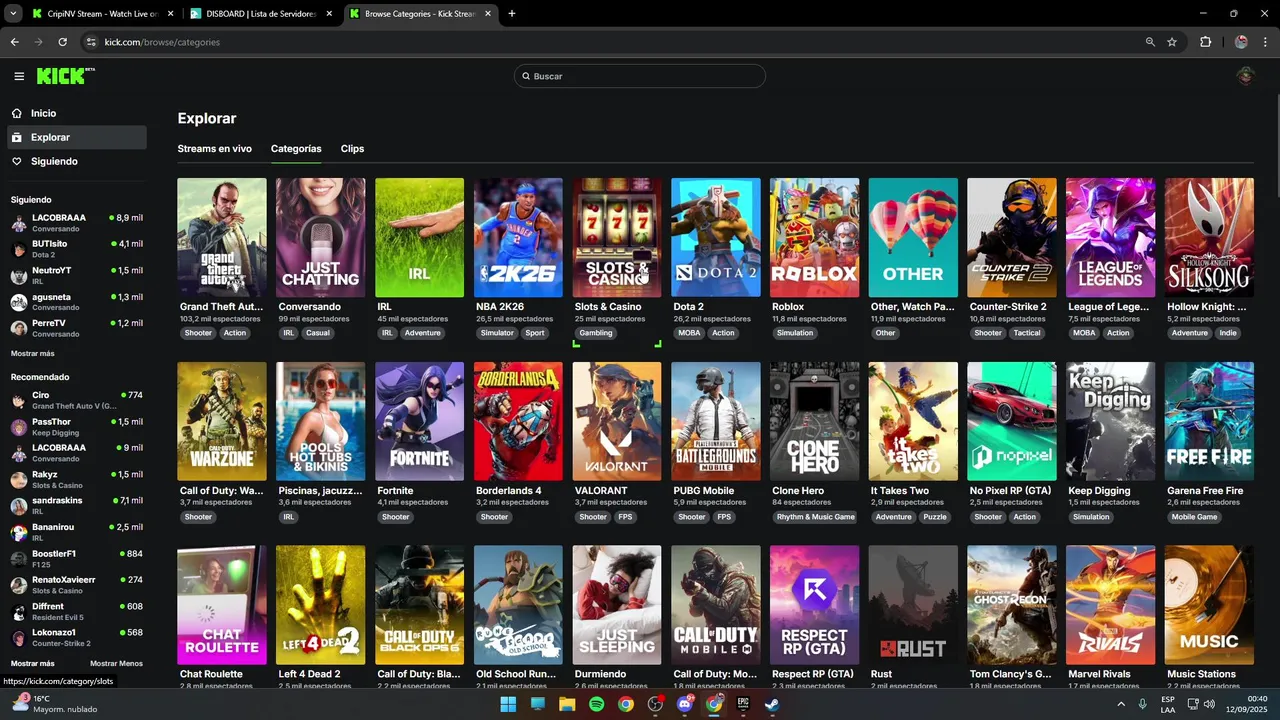Click the Buscar search field
This screenshot has width=1280, height=720.
tap(640, 76)
